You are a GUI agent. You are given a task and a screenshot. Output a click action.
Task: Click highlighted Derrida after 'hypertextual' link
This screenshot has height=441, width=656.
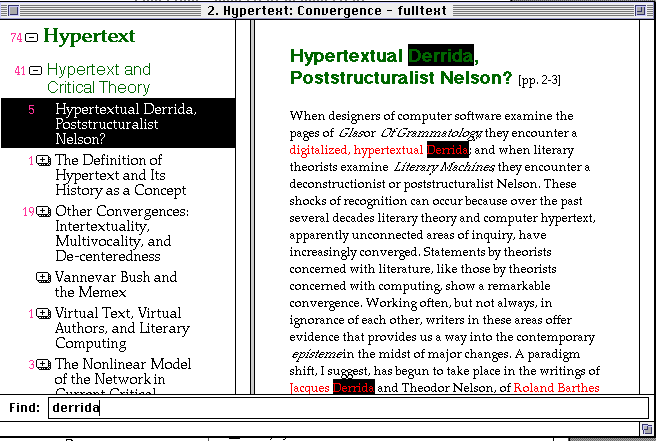[x=448, y=150]
